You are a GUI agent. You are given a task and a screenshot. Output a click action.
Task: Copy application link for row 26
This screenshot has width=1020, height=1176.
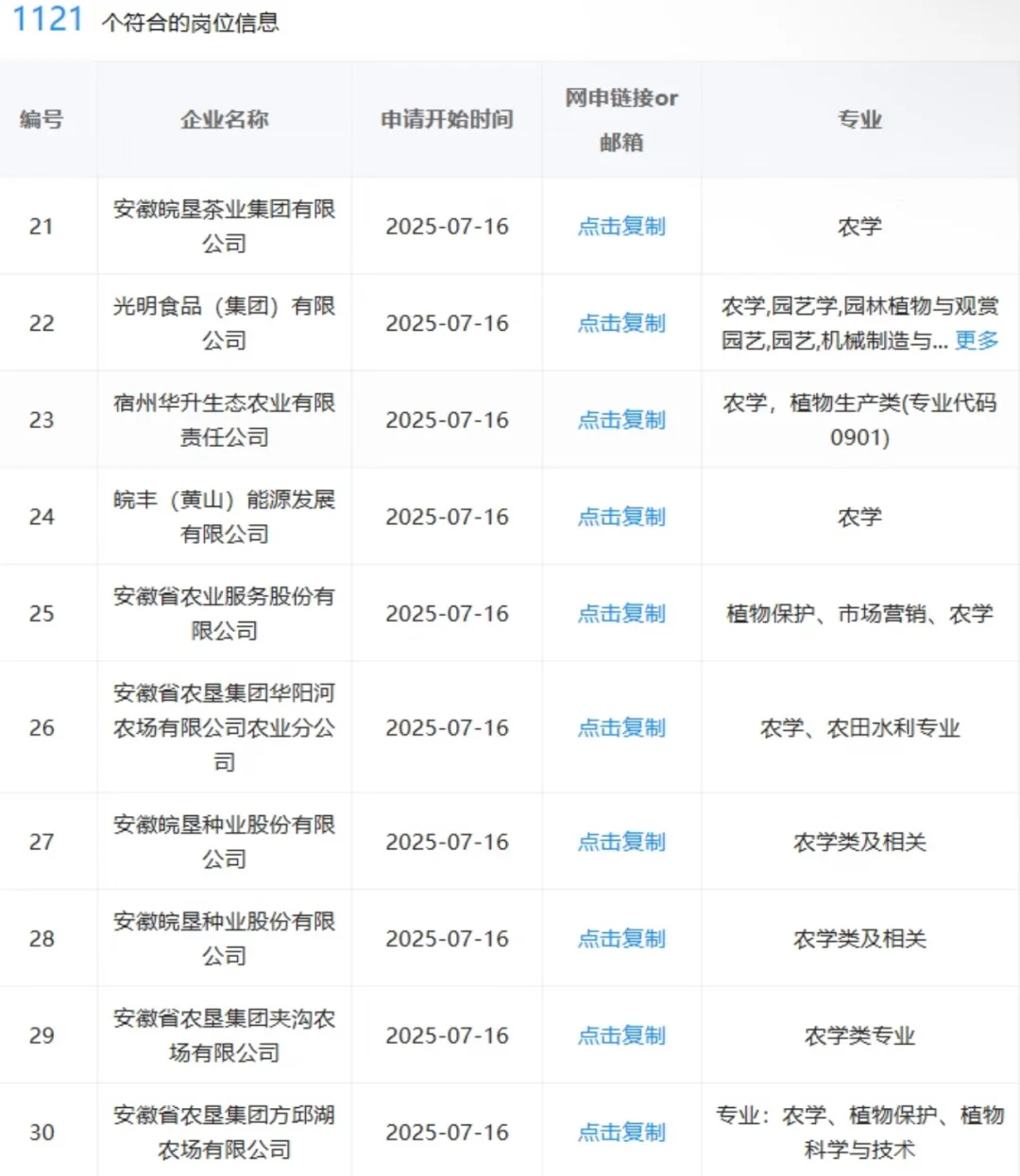tap(621, 728)
